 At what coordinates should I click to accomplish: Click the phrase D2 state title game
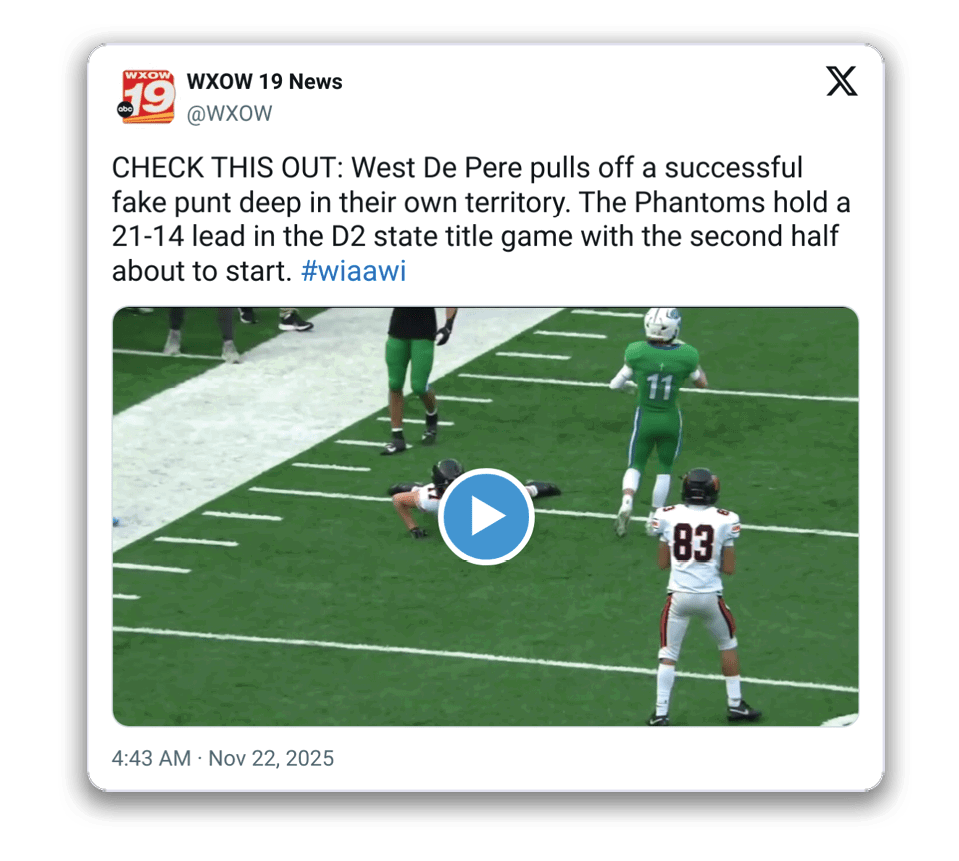pos(453,237)
